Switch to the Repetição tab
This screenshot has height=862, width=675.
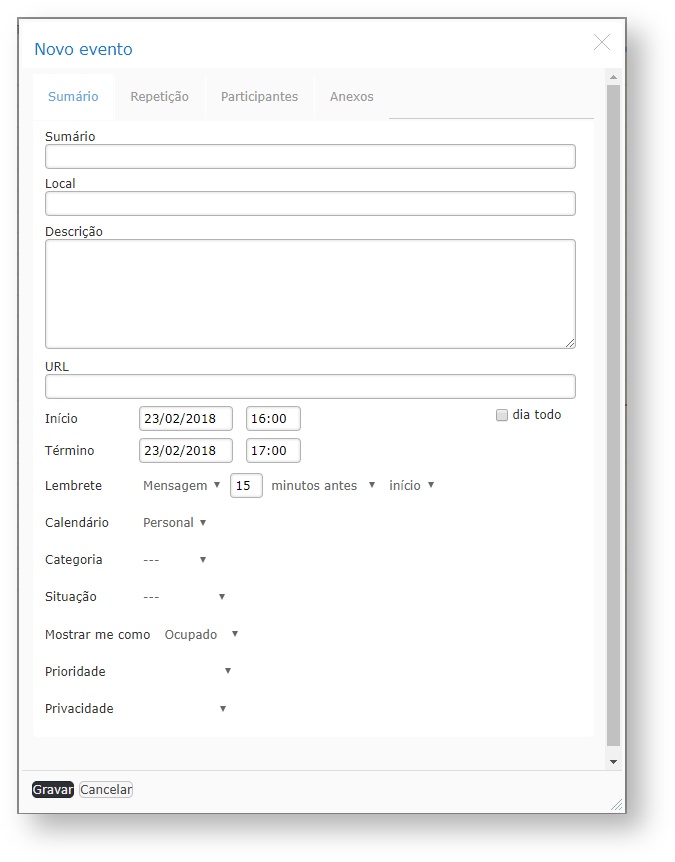pos(159,97)
